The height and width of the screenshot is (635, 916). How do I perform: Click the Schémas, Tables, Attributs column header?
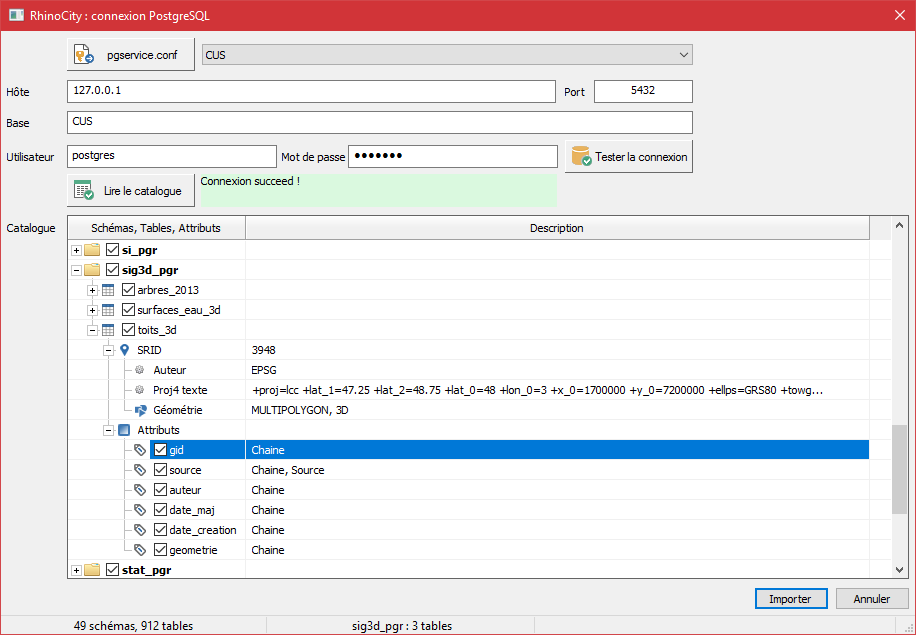pos(156,228)
